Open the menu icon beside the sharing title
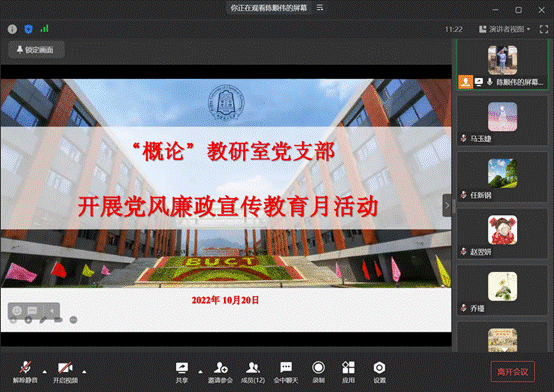 (320, 7)
